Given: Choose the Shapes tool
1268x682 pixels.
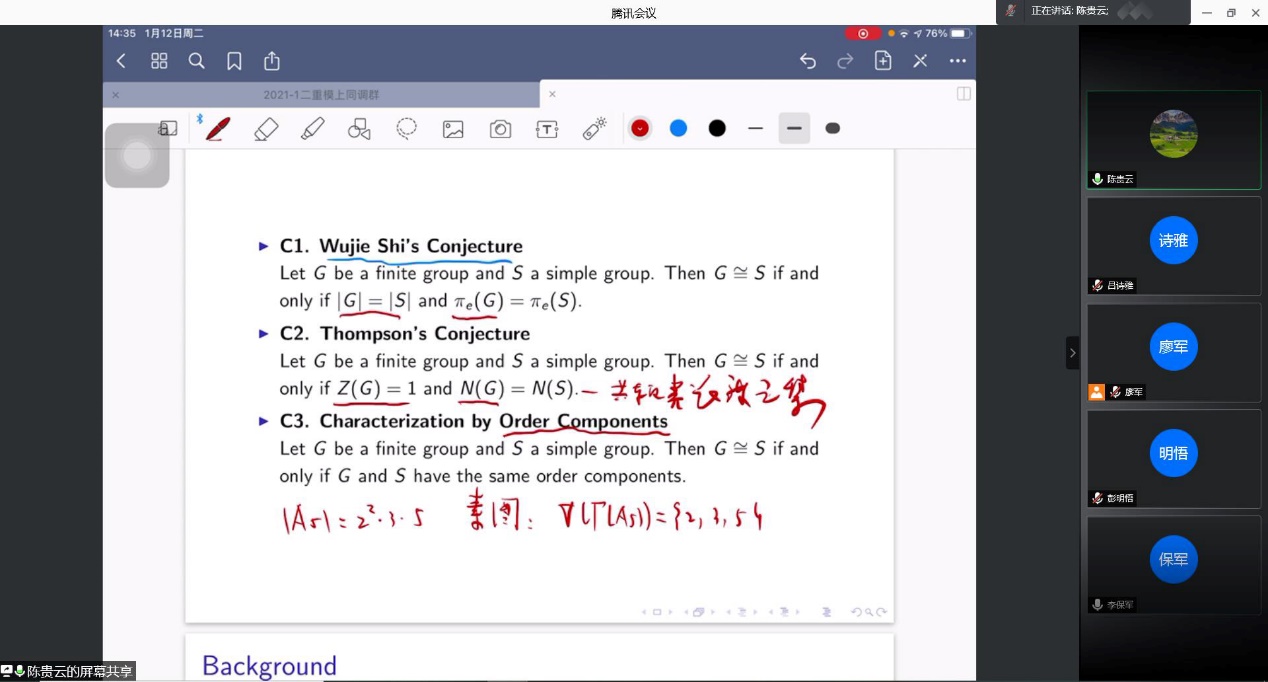Looking at the screenshot, I should click(359, 128).
